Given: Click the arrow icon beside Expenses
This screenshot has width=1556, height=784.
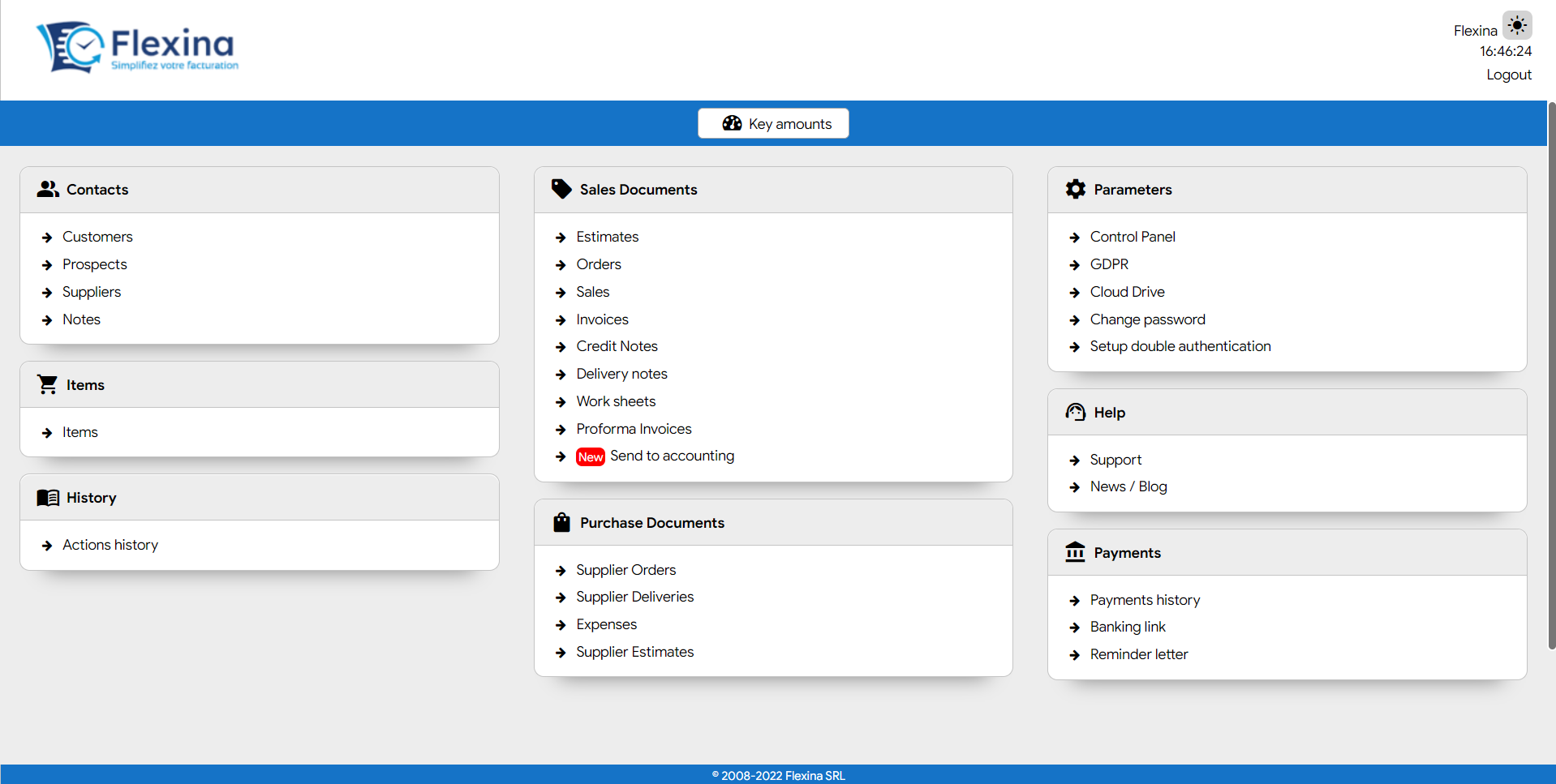Looking at the screenshot, I should point(561,625).
